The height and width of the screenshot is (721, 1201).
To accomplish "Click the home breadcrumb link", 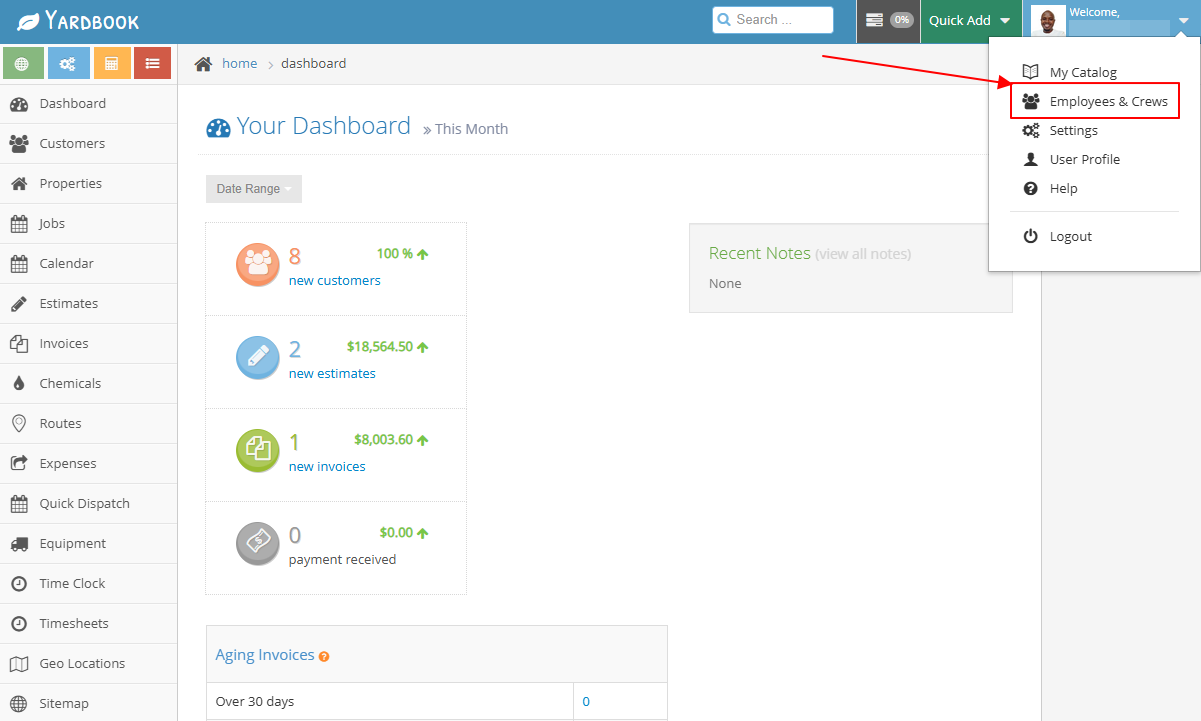I will tap(239, 63).
